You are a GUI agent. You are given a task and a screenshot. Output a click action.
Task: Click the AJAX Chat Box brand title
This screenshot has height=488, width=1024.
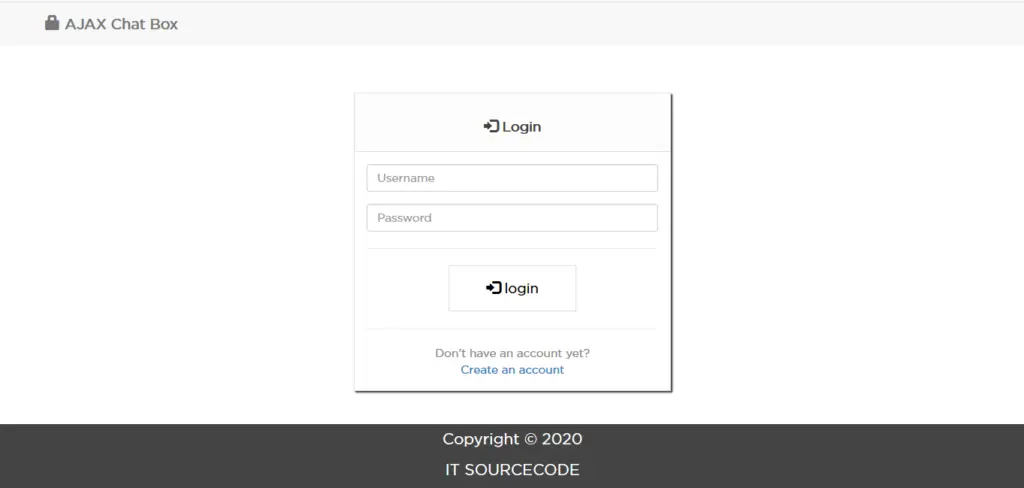pos(121,24)
